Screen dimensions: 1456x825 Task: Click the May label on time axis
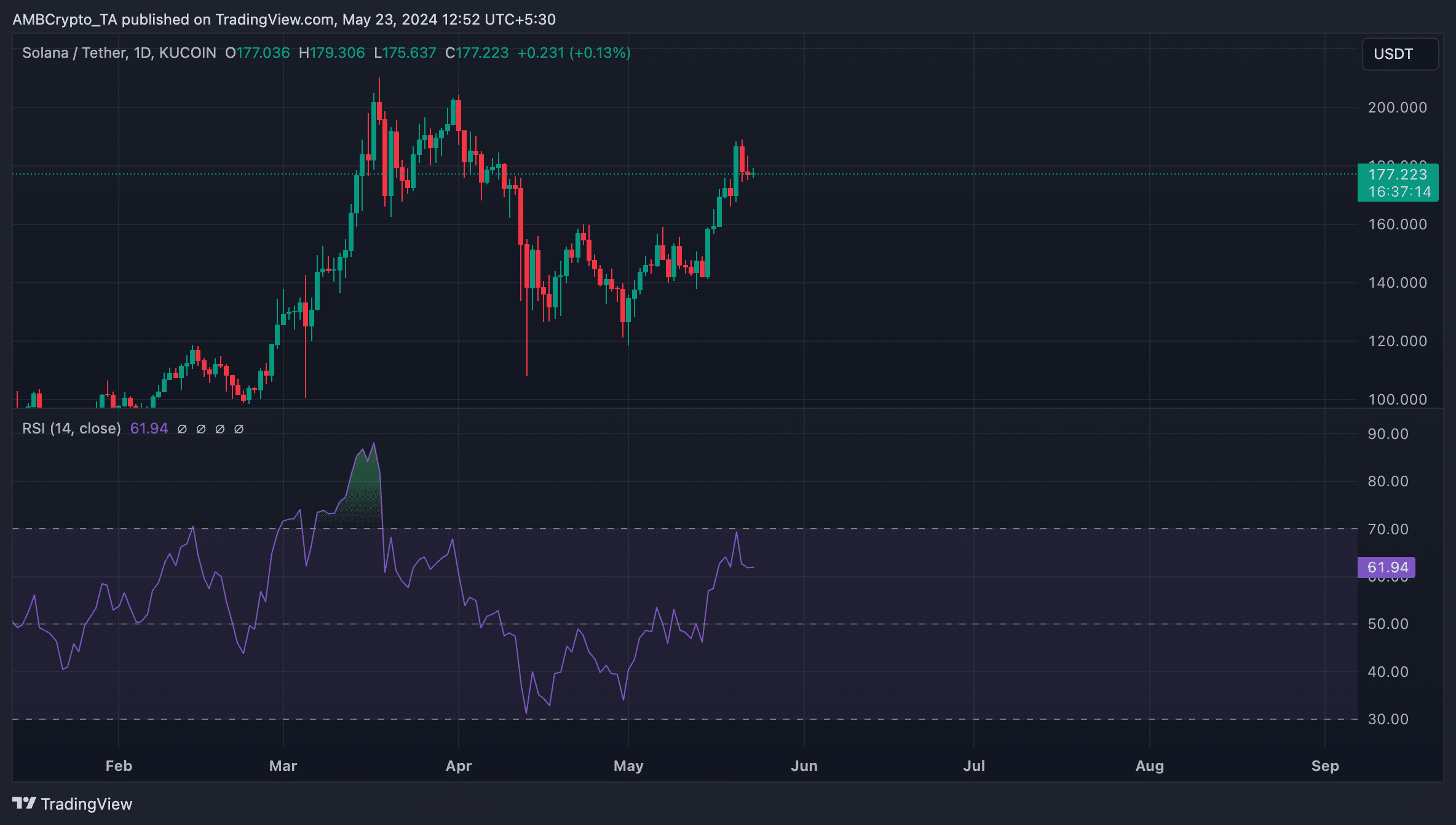click(628, 766)
